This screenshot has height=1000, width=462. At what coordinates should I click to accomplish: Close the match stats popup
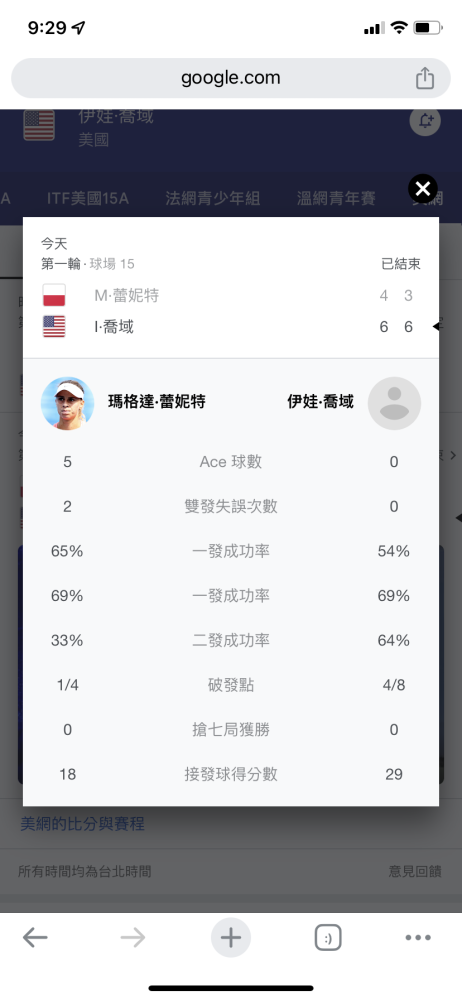click(423, 189)
